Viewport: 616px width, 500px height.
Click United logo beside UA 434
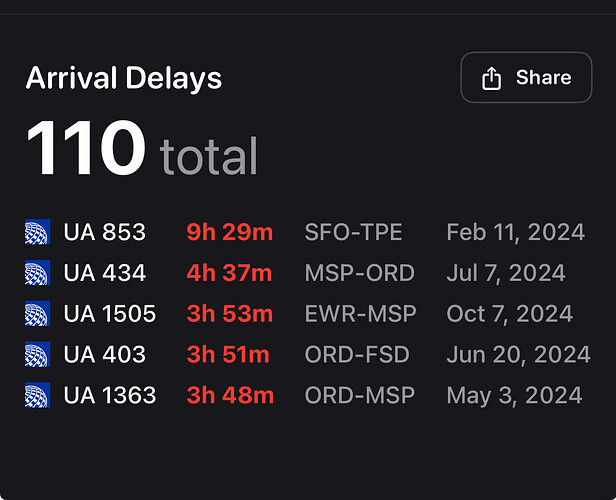click(x=37, y=273)
